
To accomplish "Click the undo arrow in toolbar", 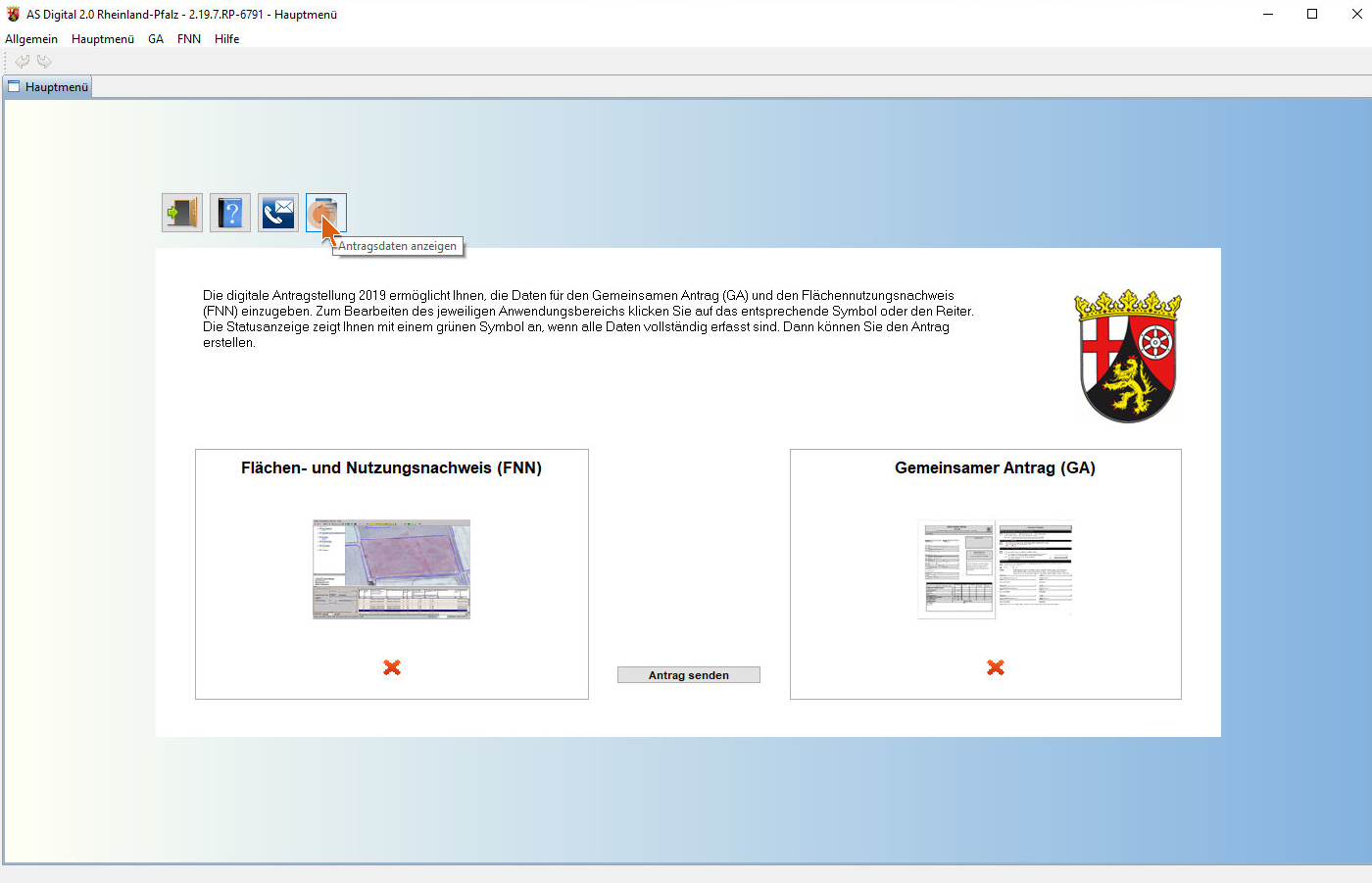I will pyautogui.click(x=23, y=61).
